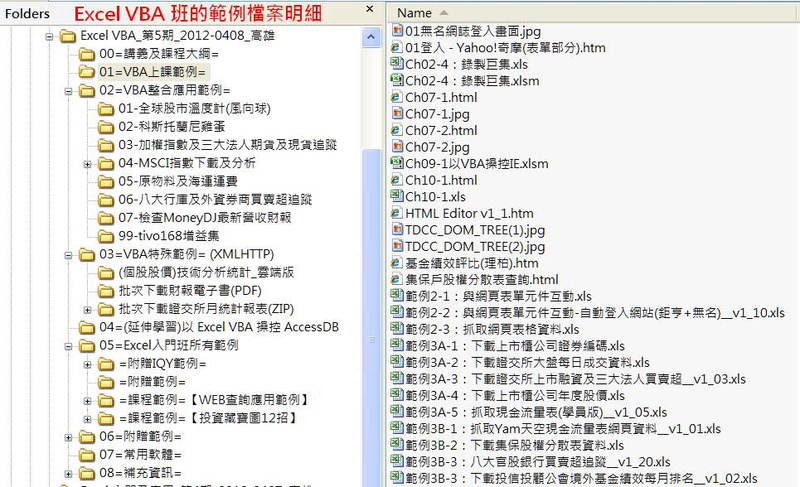Click folder icon of 03=VBA特殊範例= (XMLHTTP)

pyautogui.click(x=87, y=254)
